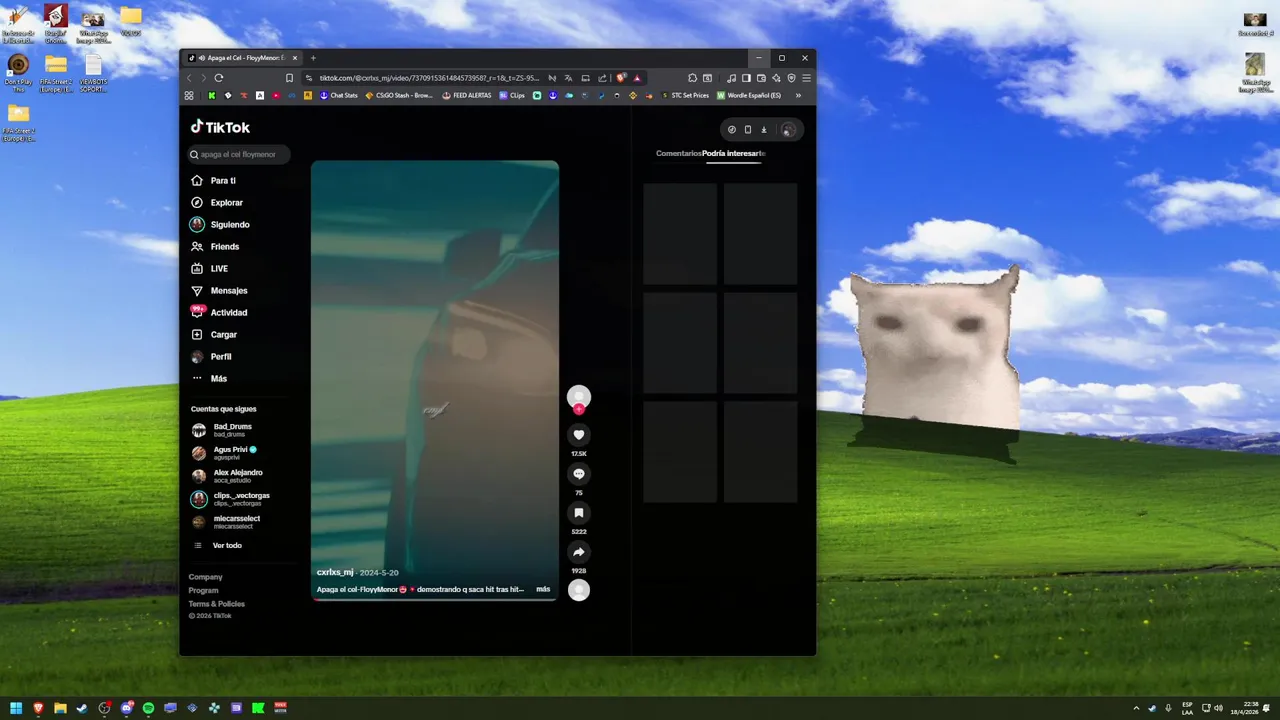Image resolution: width=1280 pixels, height=720 pixels.
Task: Open Windows Start menu
Action: click(16, 708)
